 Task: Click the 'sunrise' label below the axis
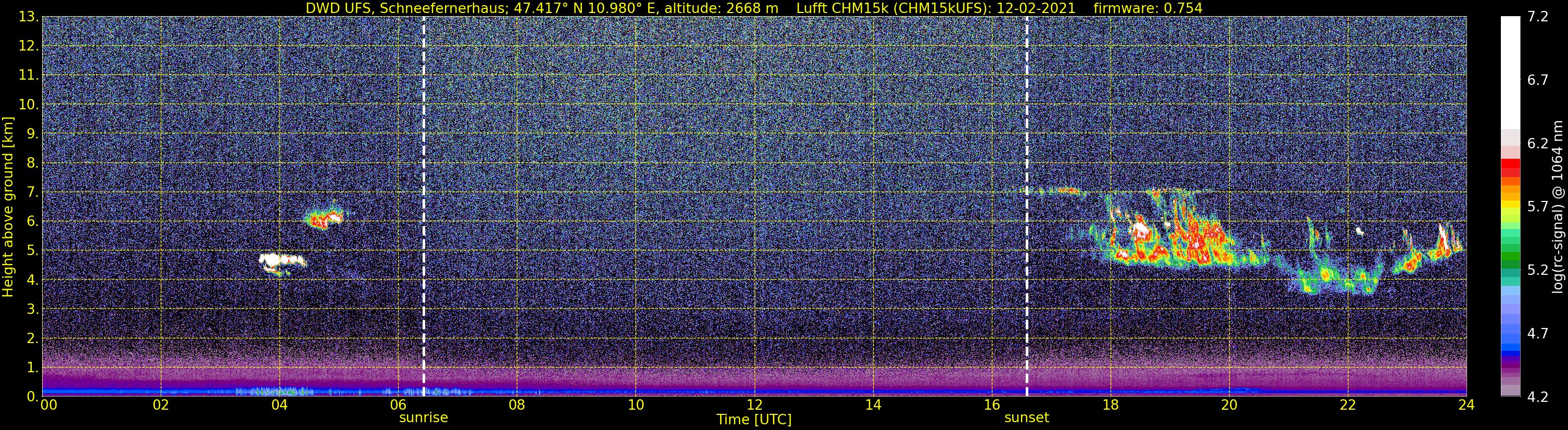(x=423, y=418)
